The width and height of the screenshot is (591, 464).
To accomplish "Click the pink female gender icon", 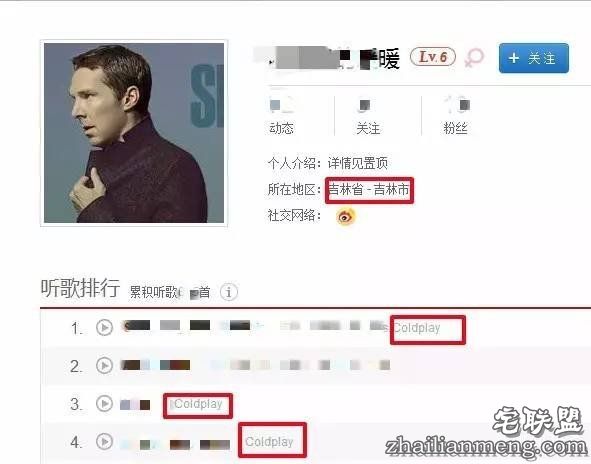I will coord(474,58).
